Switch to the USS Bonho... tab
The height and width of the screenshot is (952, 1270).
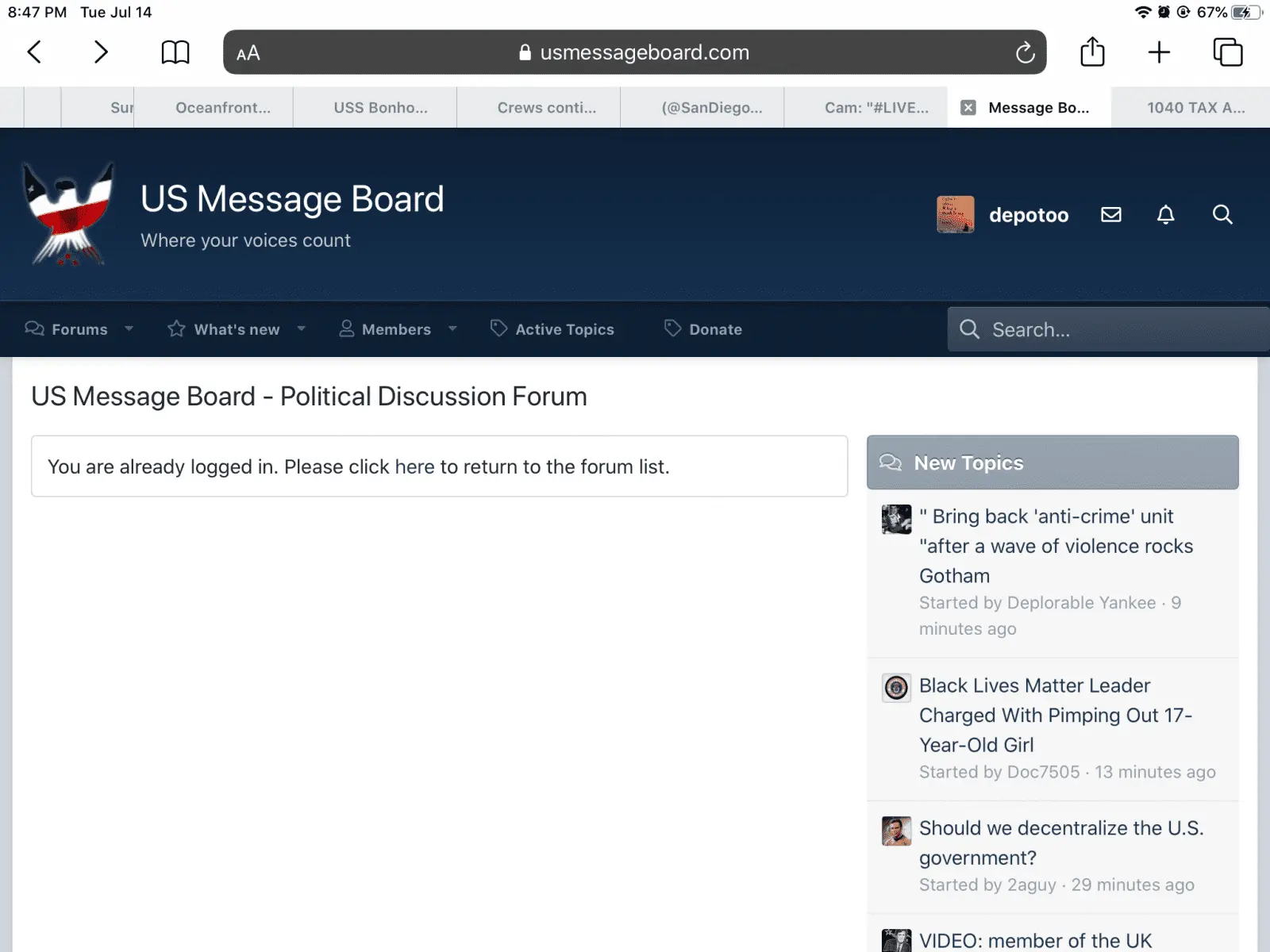coord(375,108)
